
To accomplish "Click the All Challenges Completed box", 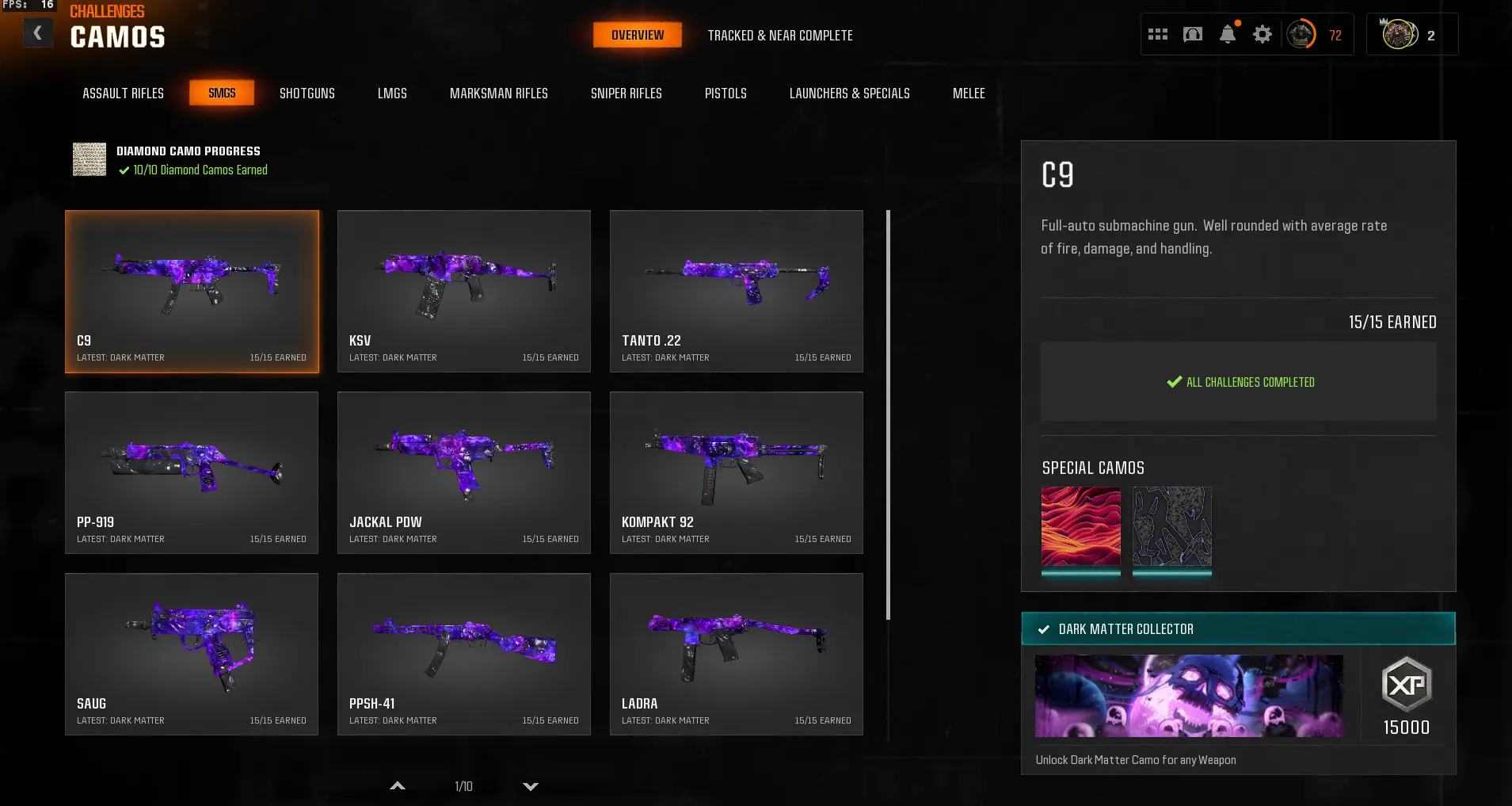I will [1239, 381].
